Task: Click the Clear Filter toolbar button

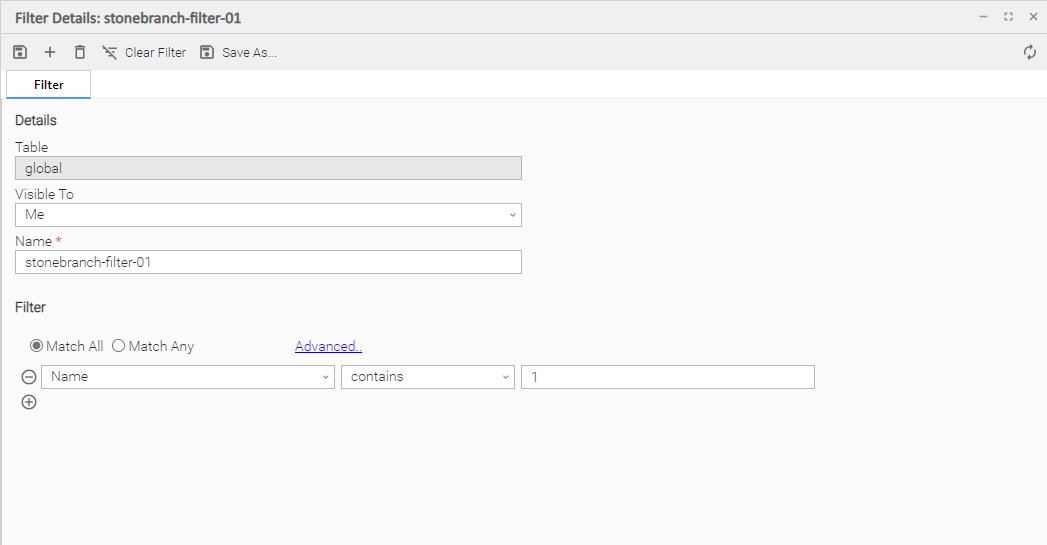Action: [144, 52]
